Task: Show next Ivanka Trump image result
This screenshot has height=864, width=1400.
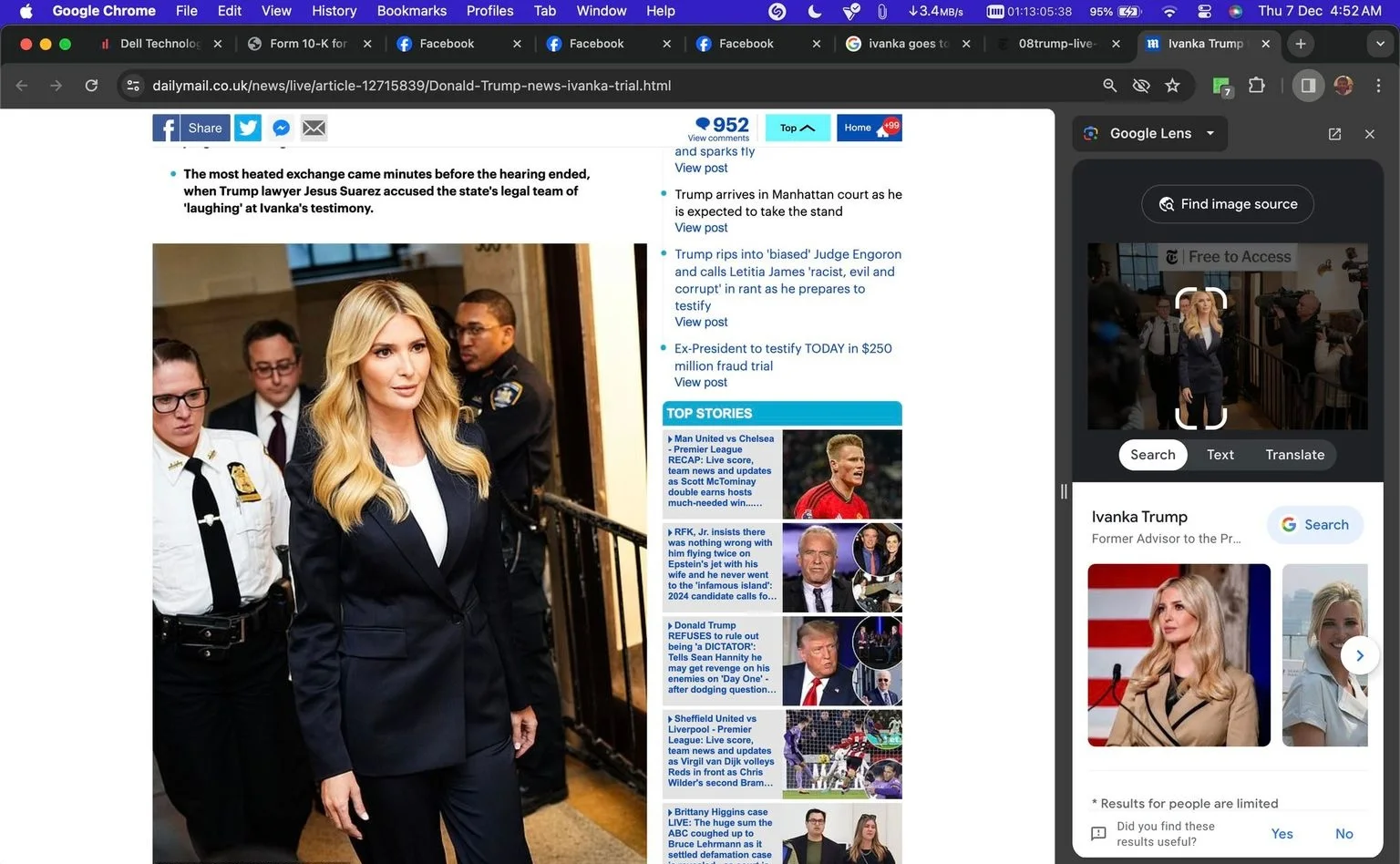Action: click(x=1359, y=655)
